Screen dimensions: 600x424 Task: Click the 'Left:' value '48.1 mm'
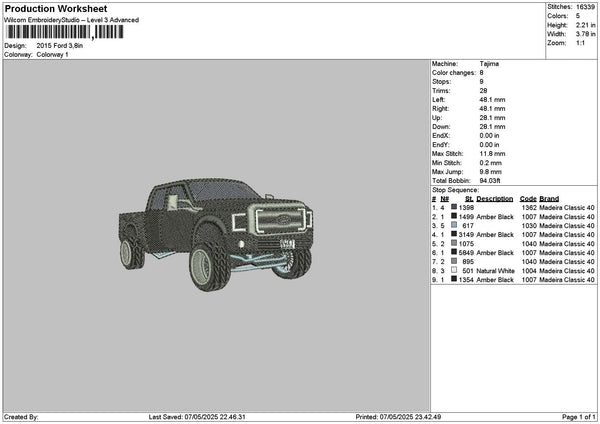tap(492, 100)
